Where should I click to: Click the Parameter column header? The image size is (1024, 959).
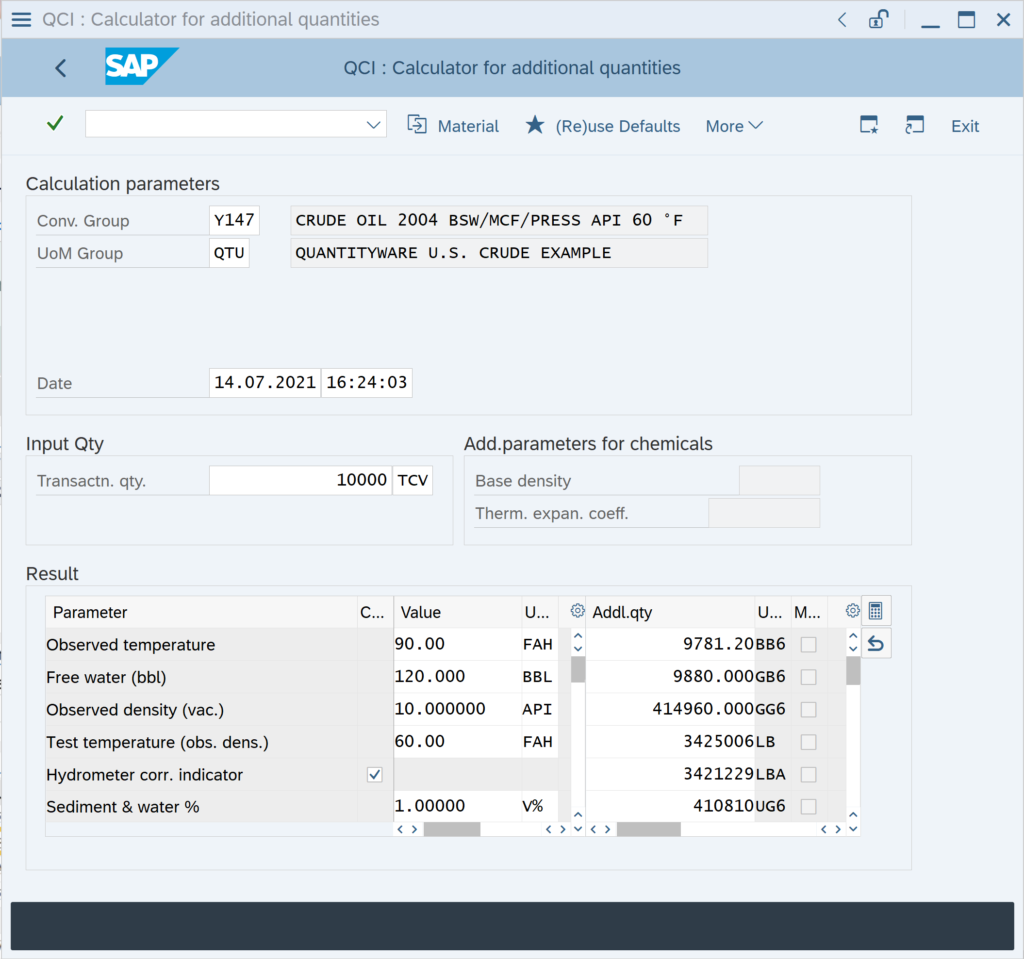pyautogui.click(x=202, y=612)
